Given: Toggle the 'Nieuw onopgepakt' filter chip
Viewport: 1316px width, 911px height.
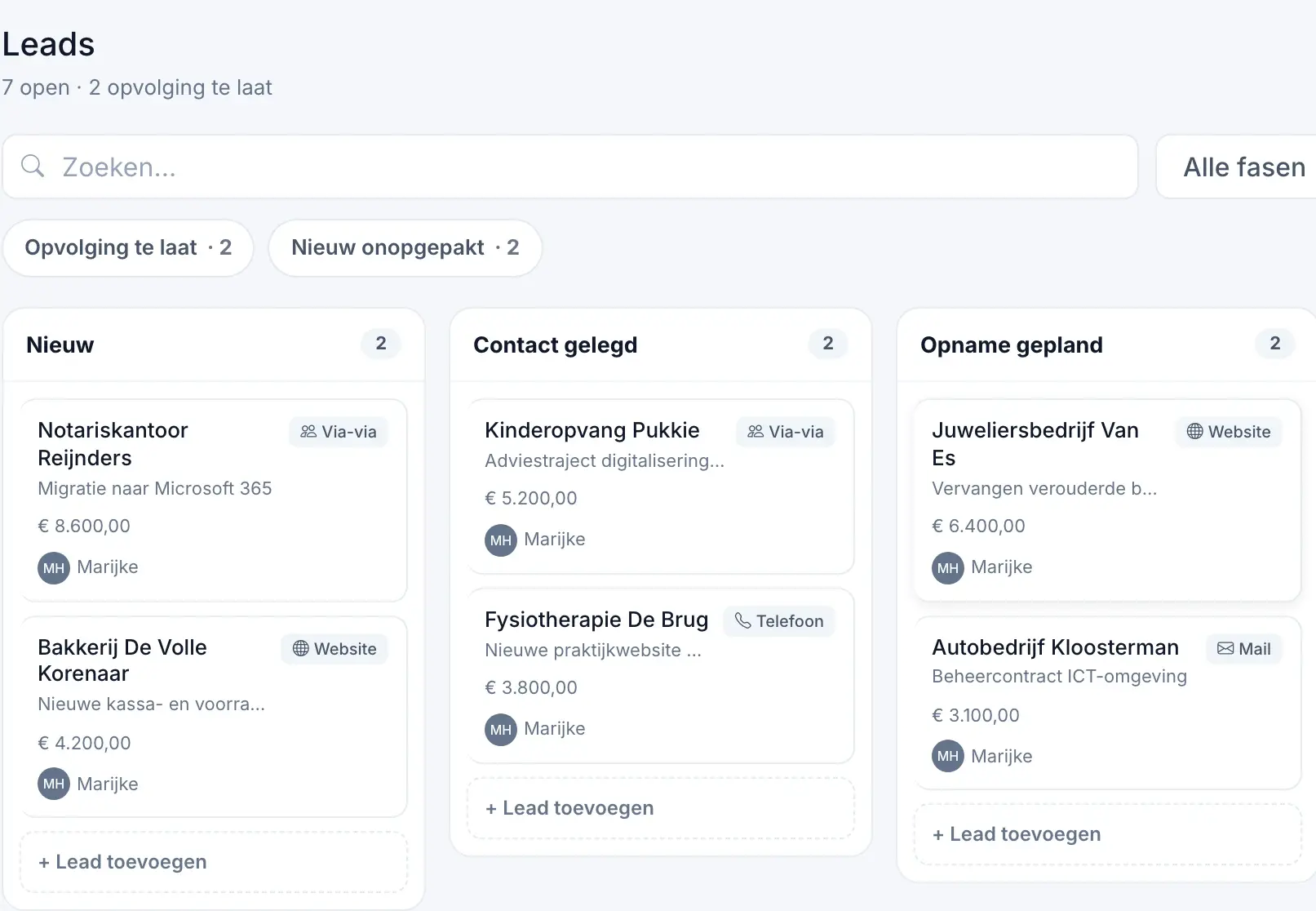Looking at the screenshot, I should (405, 247).
